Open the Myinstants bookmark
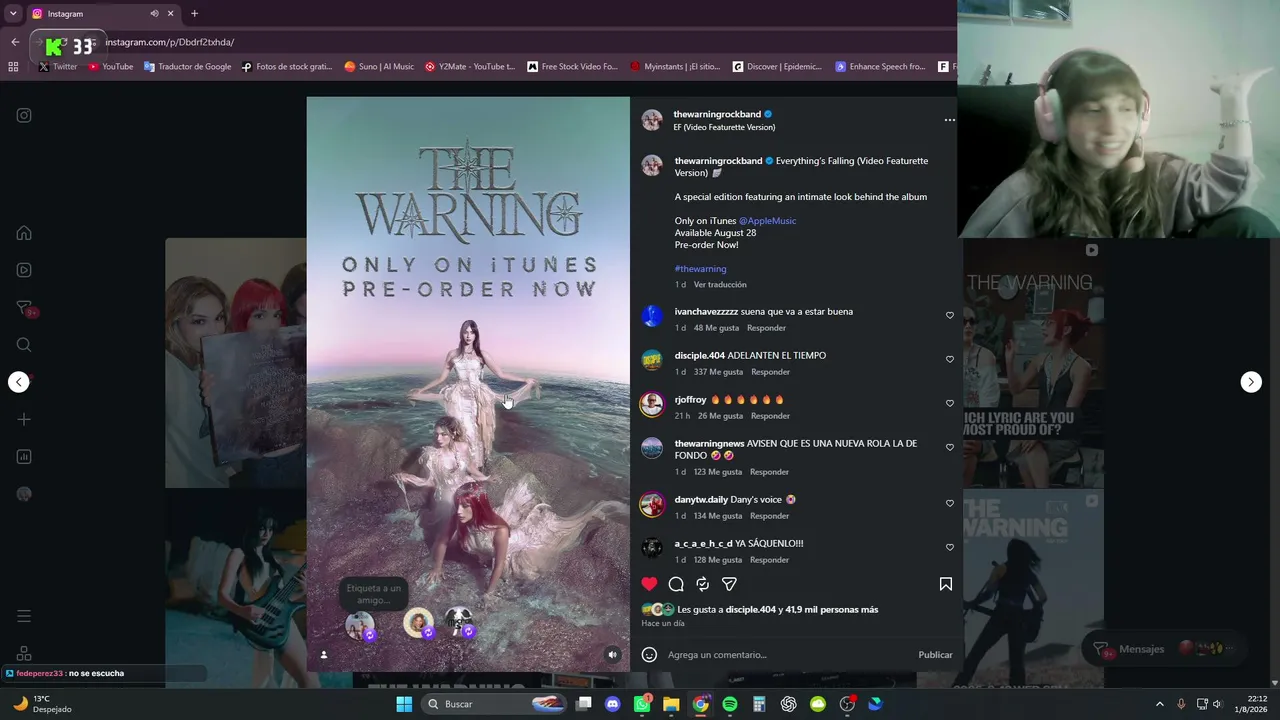This screenshot has height=720, width=1280. [x=675, y=67]
